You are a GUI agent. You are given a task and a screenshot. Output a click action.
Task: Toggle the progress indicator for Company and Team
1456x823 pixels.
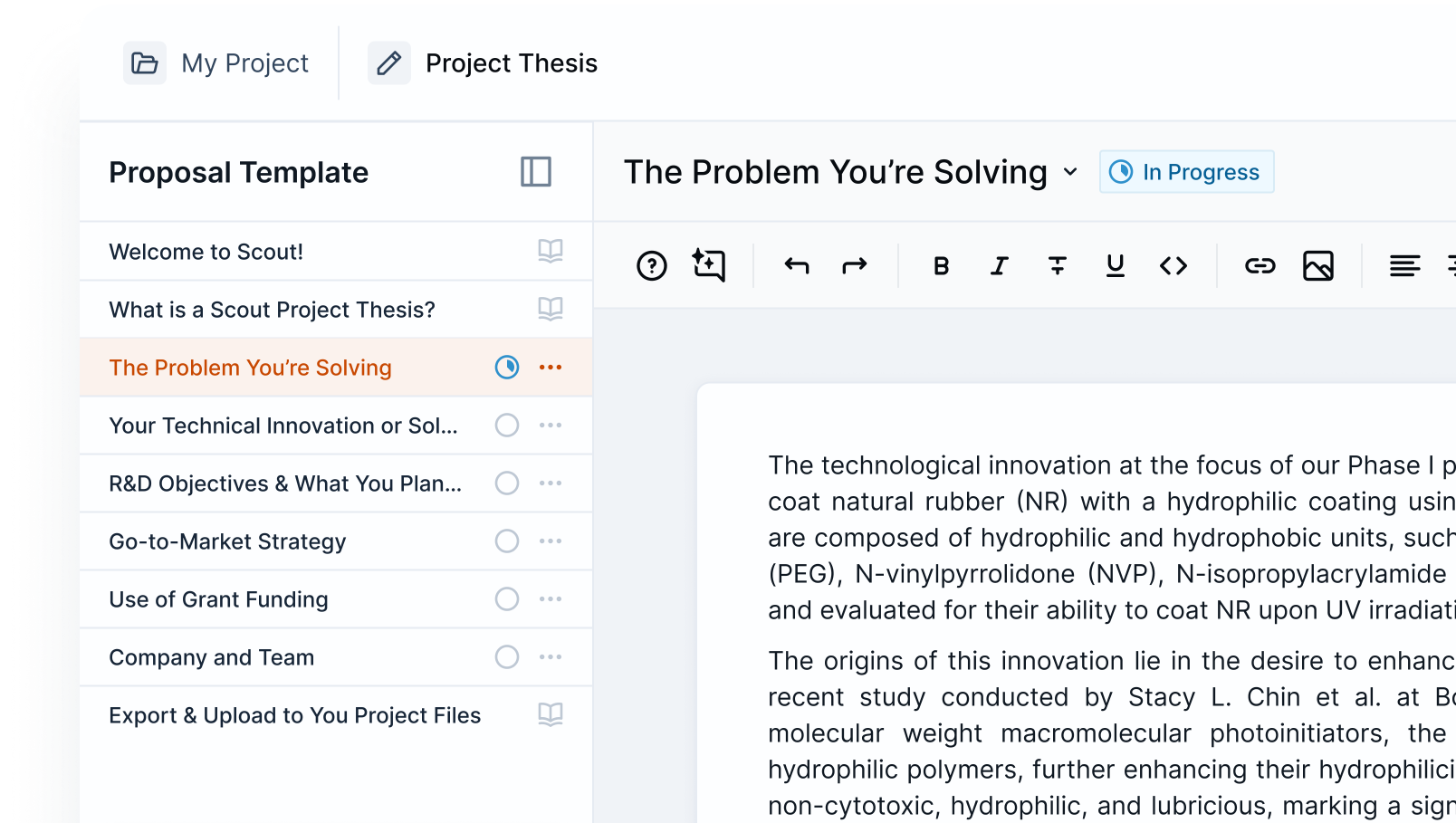(x=507, y=656)
